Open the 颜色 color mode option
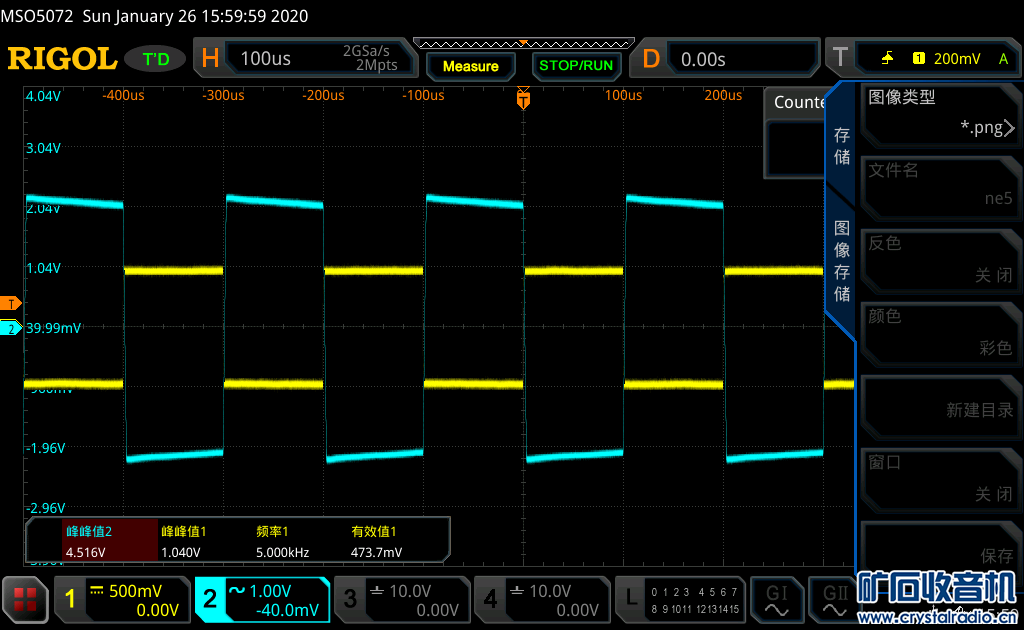The height and width of the screenshot is (630, 1024). point(940,332)
